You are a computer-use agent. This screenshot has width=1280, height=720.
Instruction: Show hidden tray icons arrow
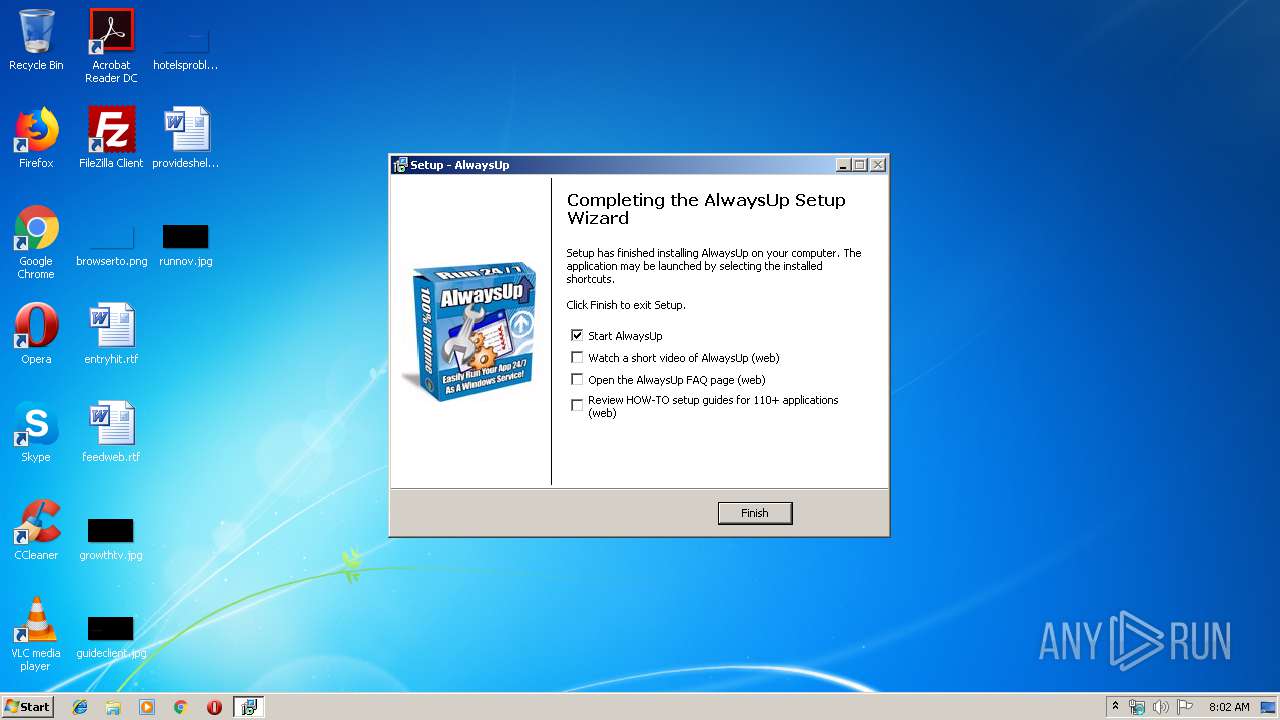tap(1115, 707)
